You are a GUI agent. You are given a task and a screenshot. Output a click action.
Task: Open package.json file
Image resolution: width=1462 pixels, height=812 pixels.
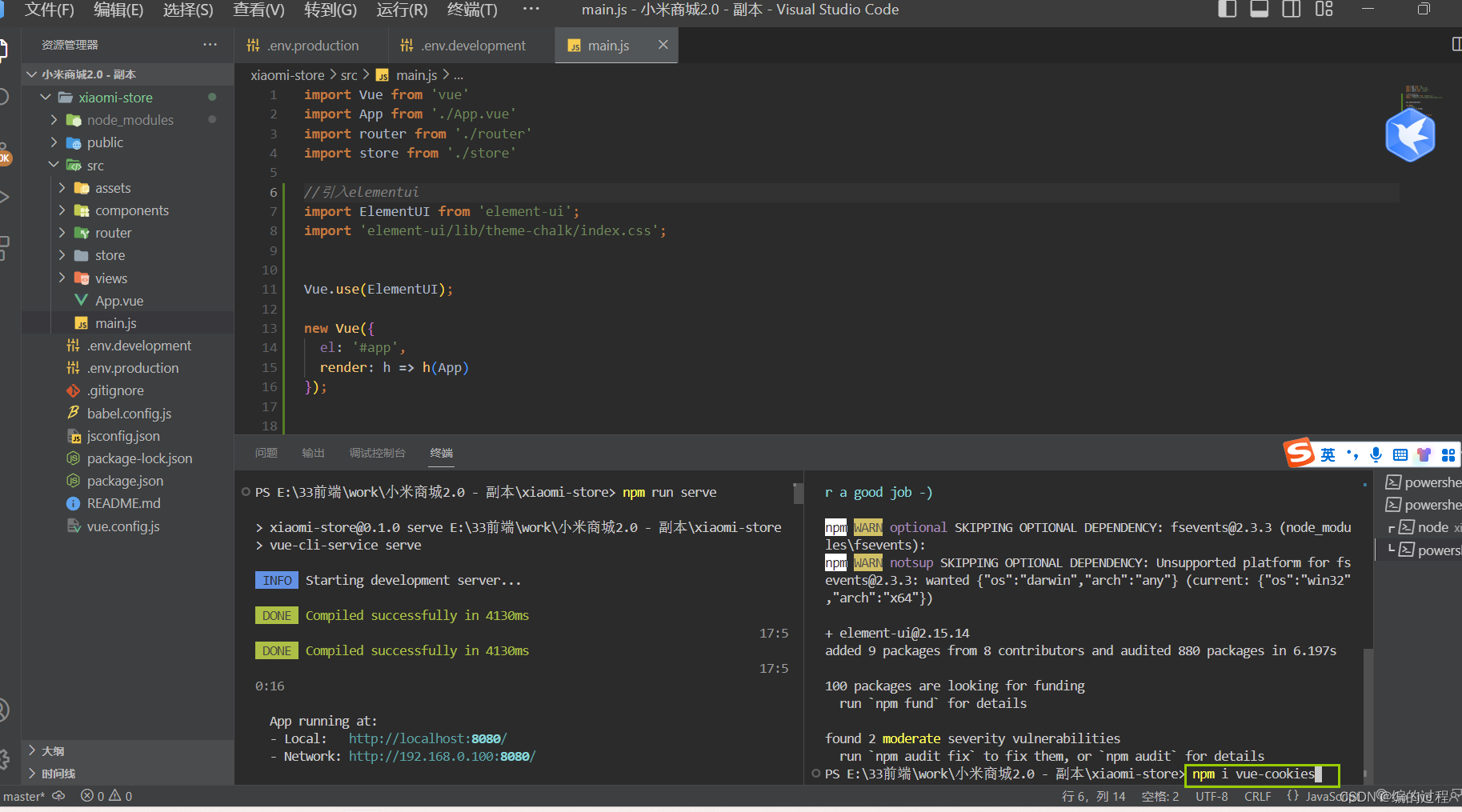pos(128,481)
